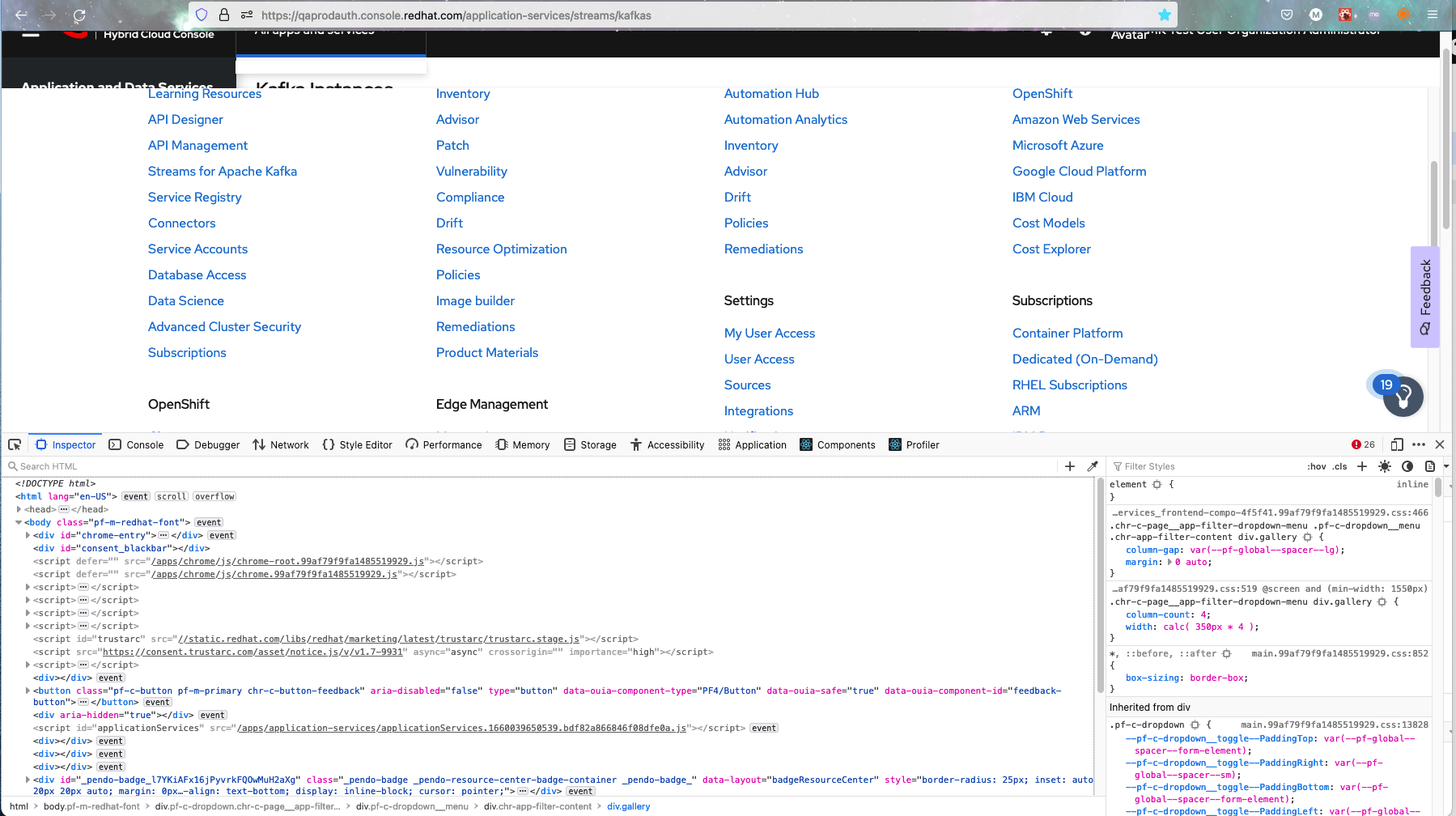Expand the head element node
1456x816 pixels.
[19, 509]
